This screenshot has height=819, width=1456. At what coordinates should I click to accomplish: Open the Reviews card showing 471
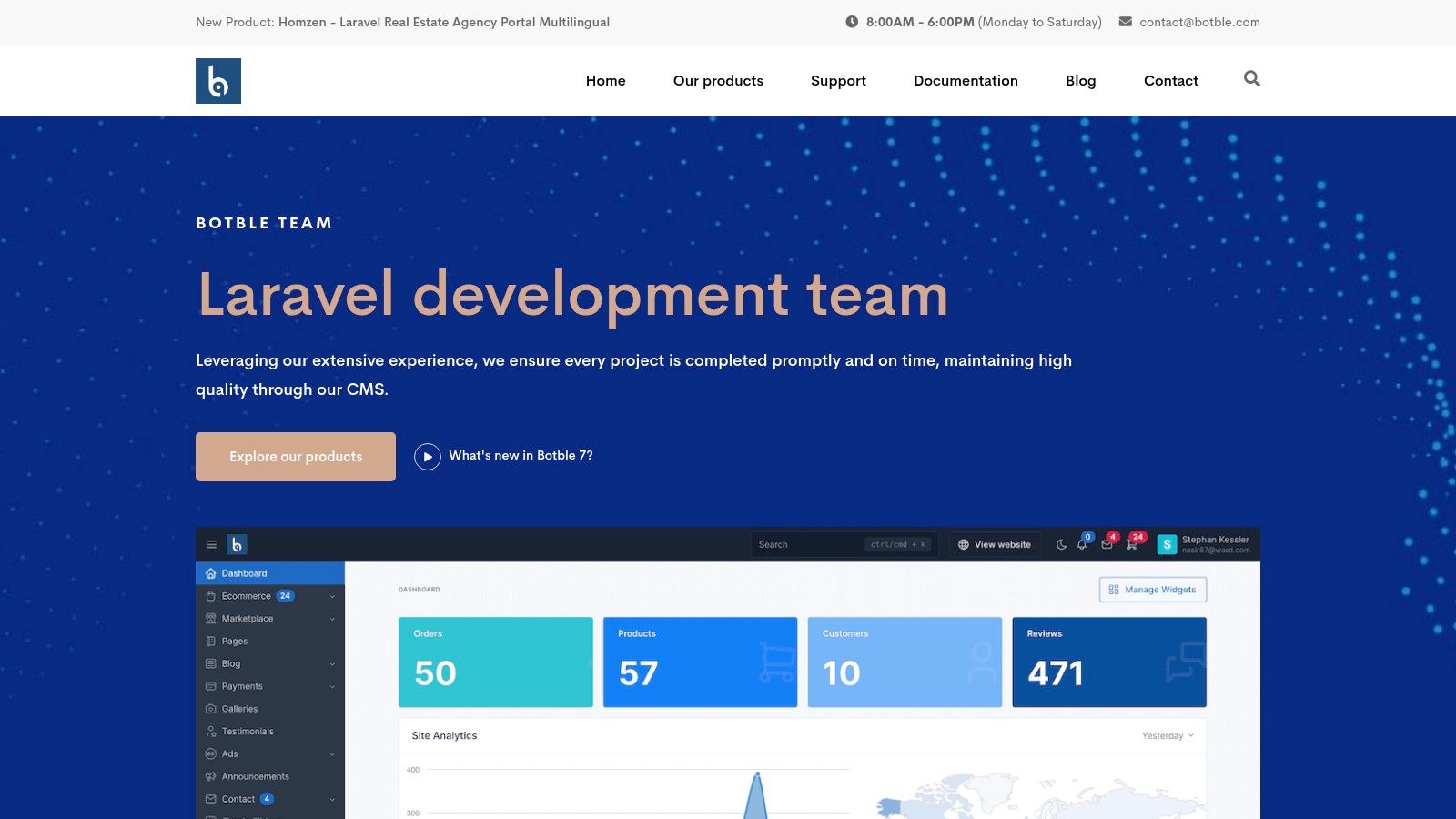pyautogui.click(x=1109, y=662)
